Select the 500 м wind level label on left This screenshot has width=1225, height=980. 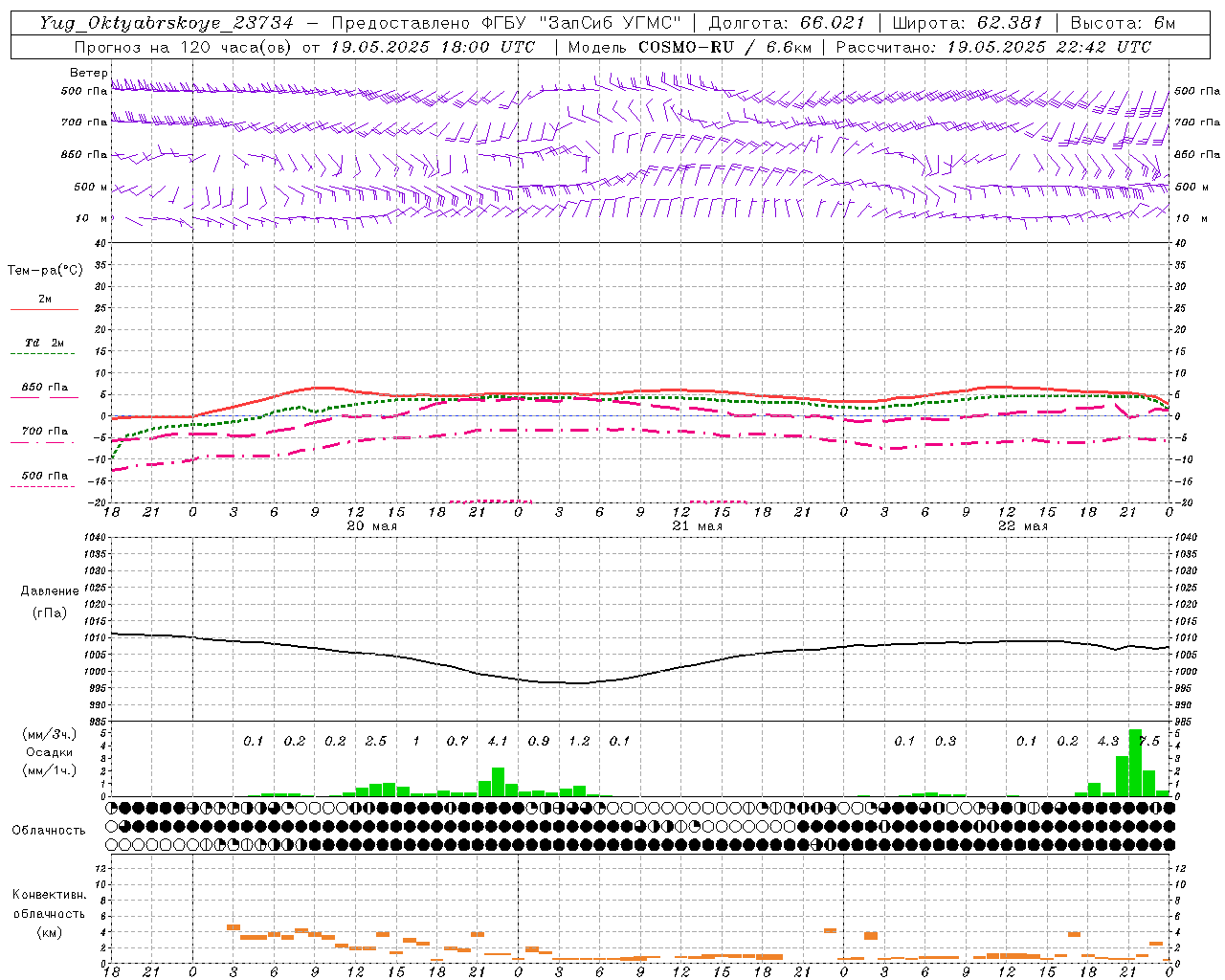click(91, 187)
